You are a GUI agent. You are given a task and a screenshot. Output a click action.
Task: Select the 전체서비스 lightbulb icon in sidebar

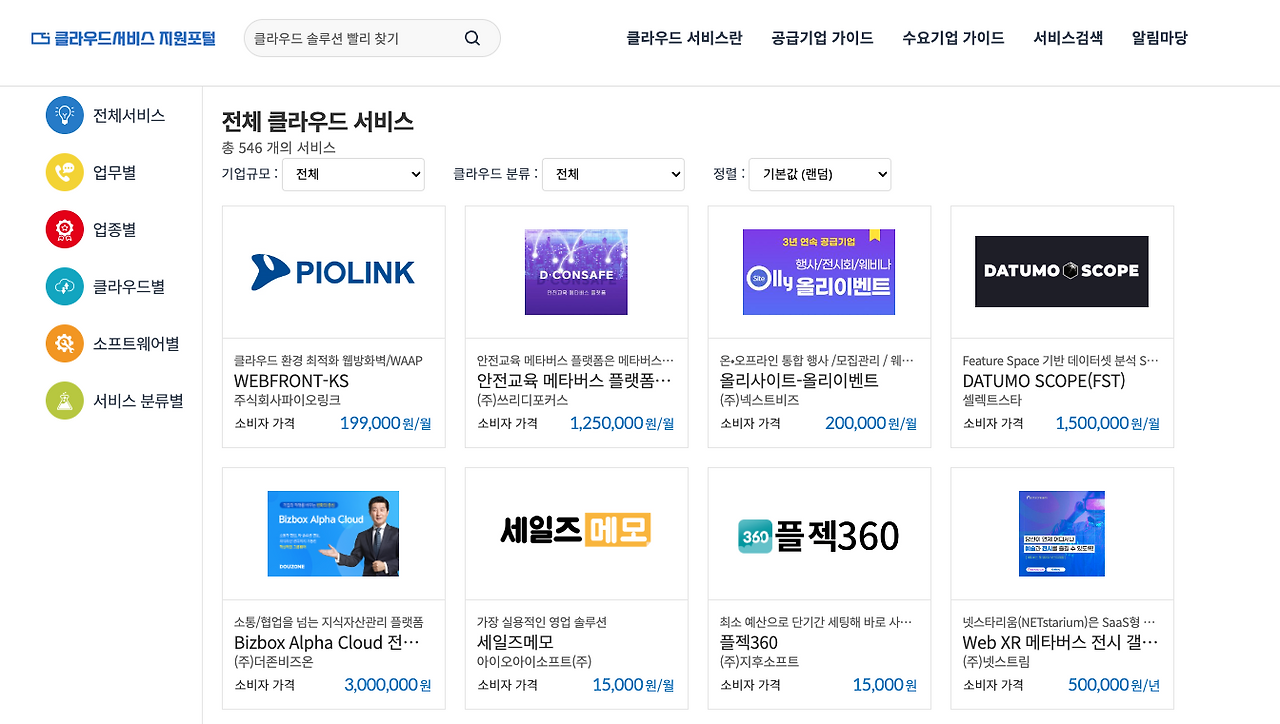[x=64, y=115]
